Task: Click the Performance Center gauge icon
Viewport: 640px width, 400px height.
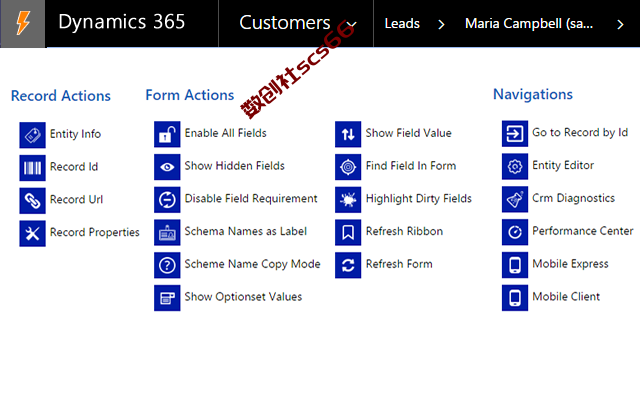Action: click(515, 232)
